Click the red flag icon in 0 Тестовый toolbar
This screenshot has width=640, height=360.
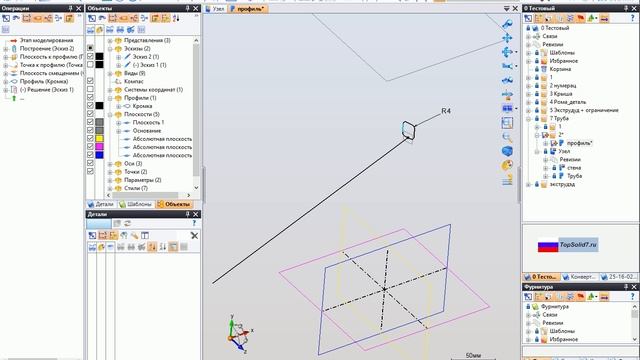click(x=580, y=18)
